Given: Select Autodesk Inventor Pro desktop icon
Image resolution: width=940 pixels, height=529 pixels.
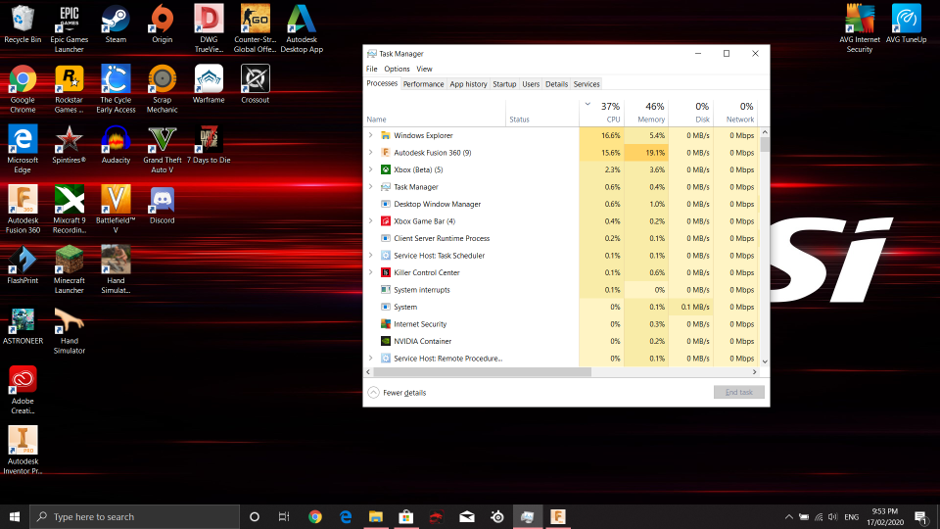Looking at the screenshot, I should [x=23, y=450].
